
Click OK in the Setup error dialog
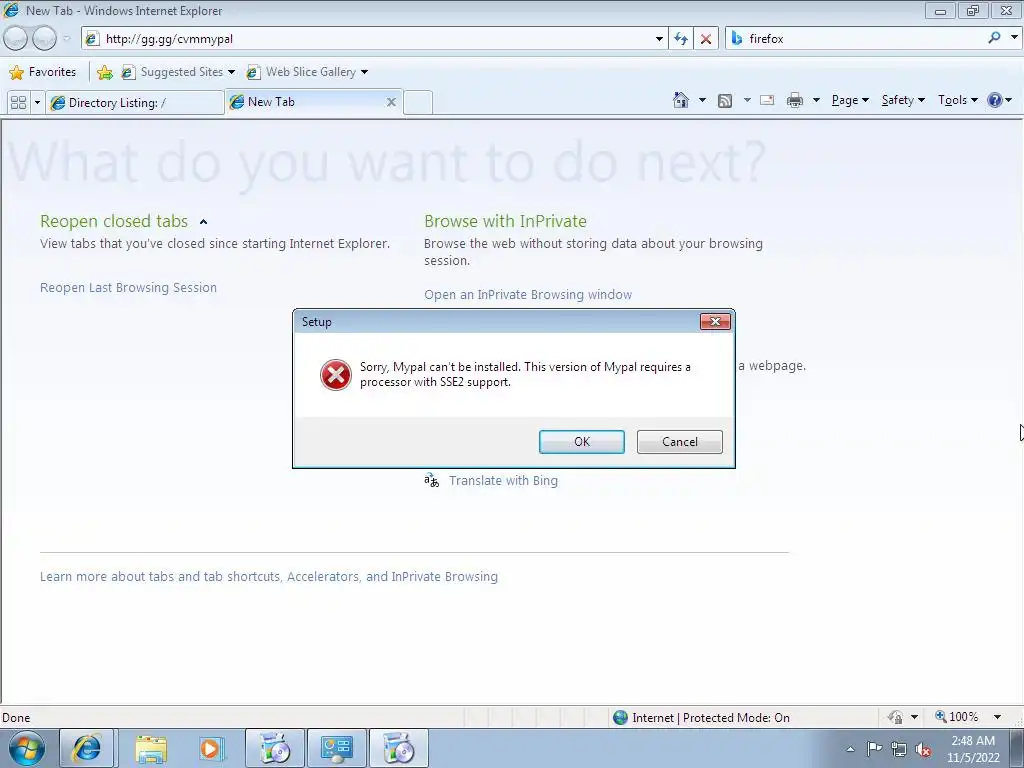(x=581, y=441)
